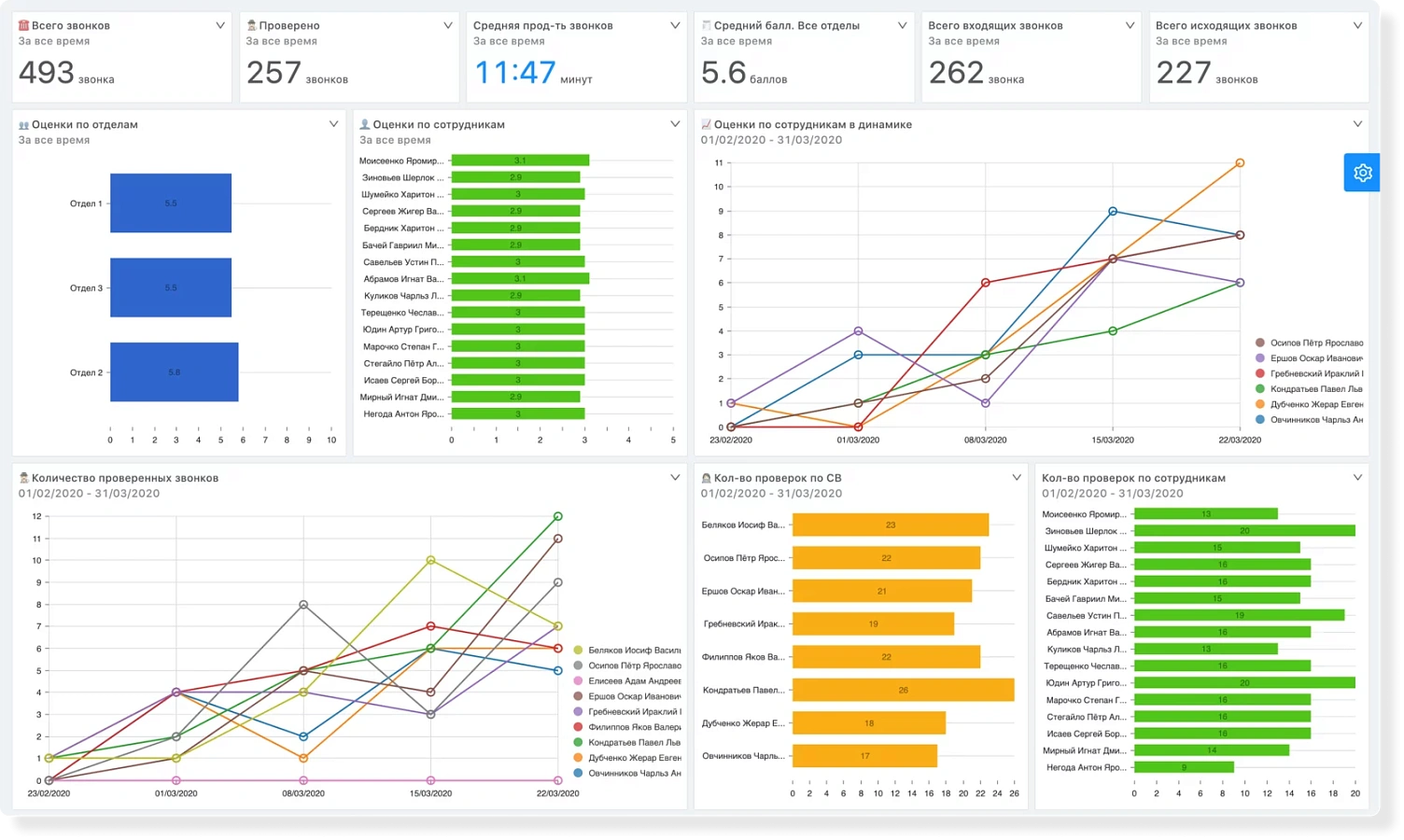
Task: Click the person icon beside 'Проверено'
Action: (251, 25)
